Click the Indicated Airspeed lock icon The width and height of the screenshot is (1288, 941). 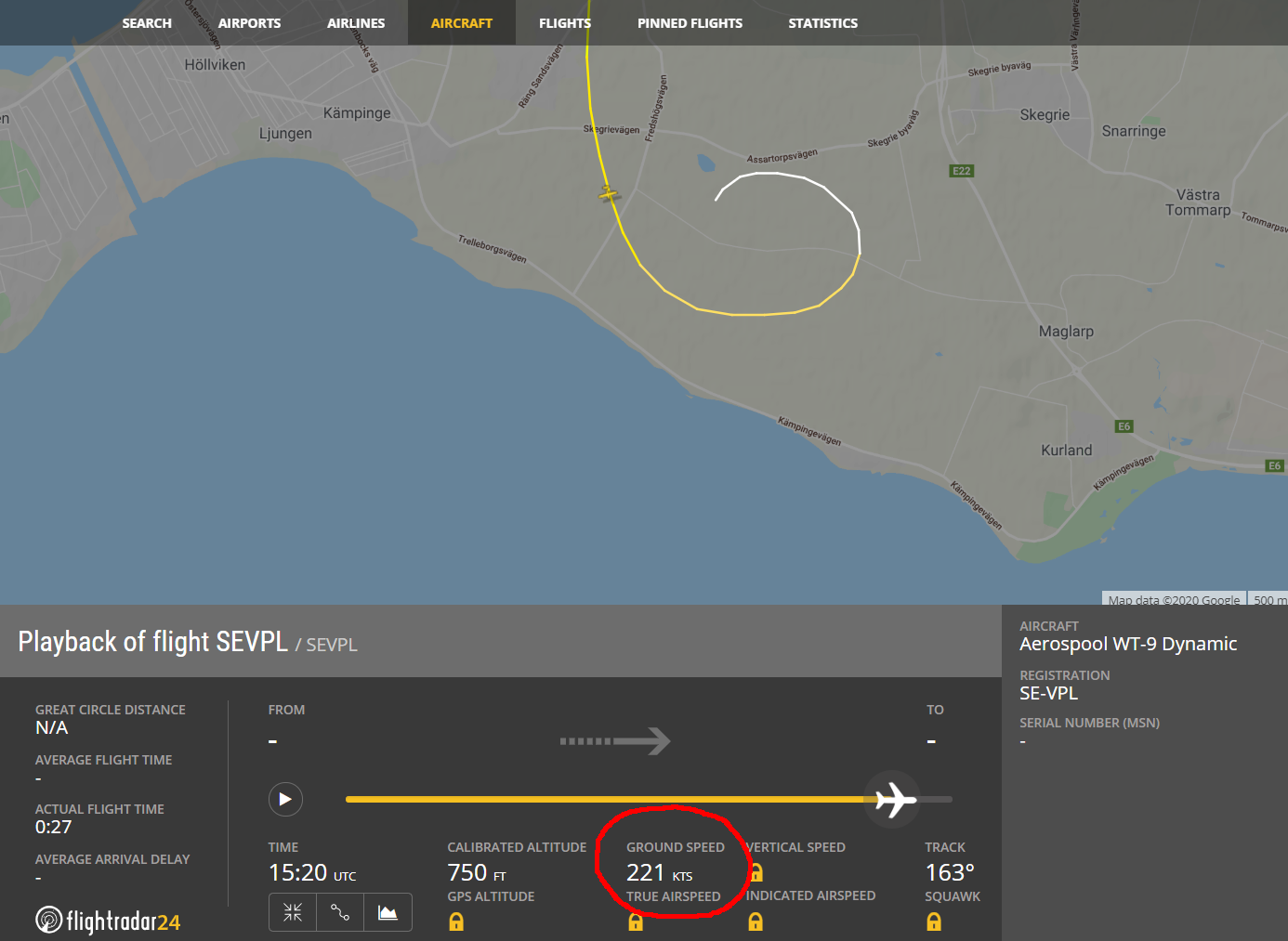[756, 921]
